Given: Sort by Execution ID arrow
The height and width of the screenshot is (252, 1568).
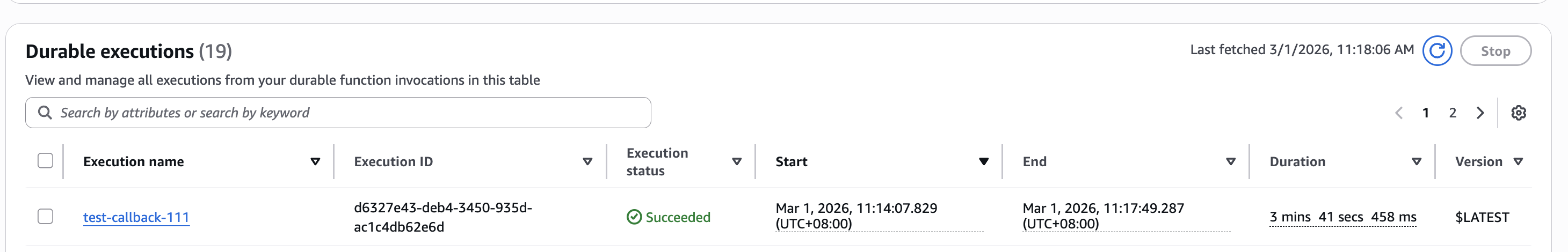Looking at the screenshot, I should click(587, 161).
